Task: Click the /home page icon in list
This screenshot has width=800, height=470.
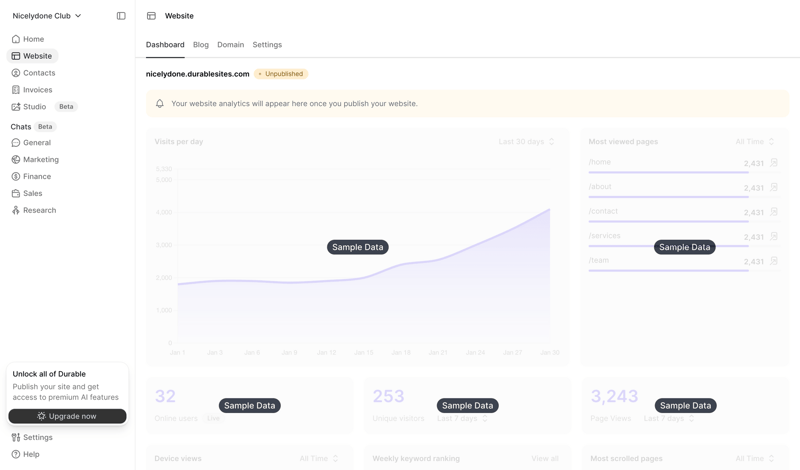Action: pos(774,163)
